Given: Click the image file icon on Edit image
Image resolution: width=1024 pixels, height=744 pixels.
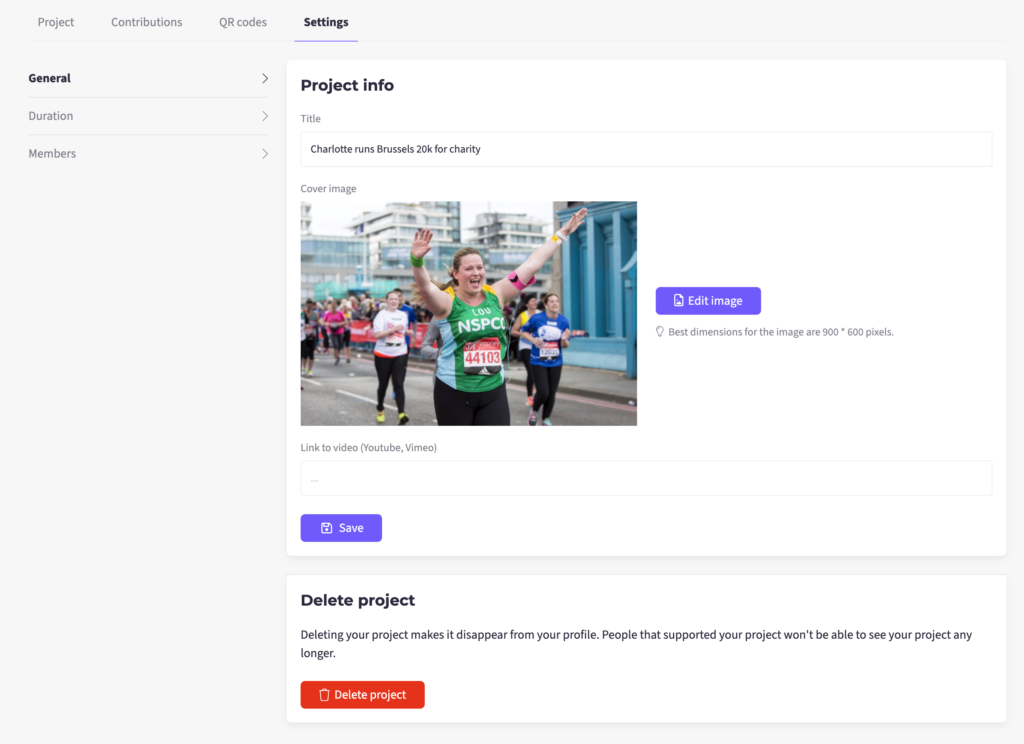Looking at the screenshot, I should pyautogui.click(x=678, y=301).
